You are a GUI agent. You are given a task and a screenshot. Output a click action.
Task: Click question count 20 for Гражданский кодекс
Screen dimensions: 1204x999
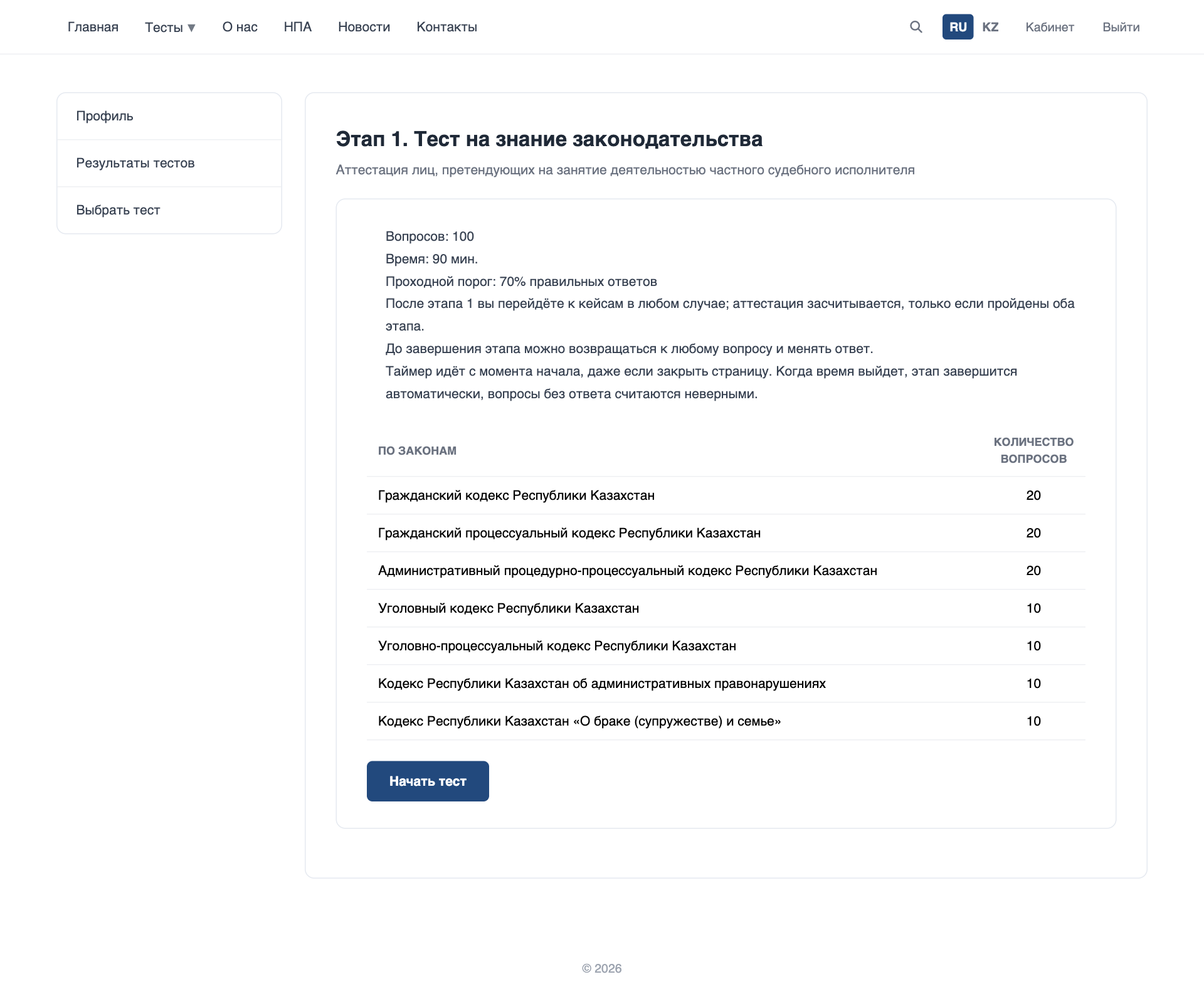[1033, 495]
